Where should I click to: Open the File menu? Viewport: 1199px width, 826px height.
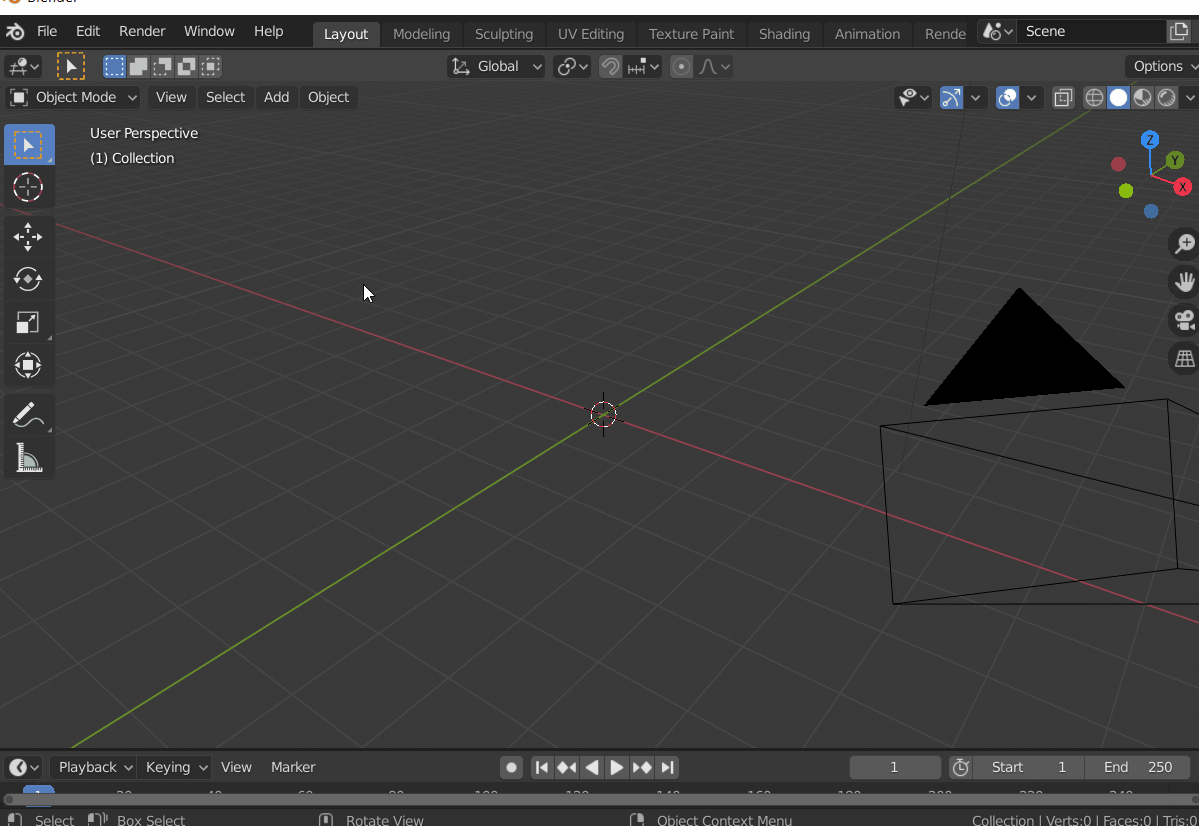[47, 31]
